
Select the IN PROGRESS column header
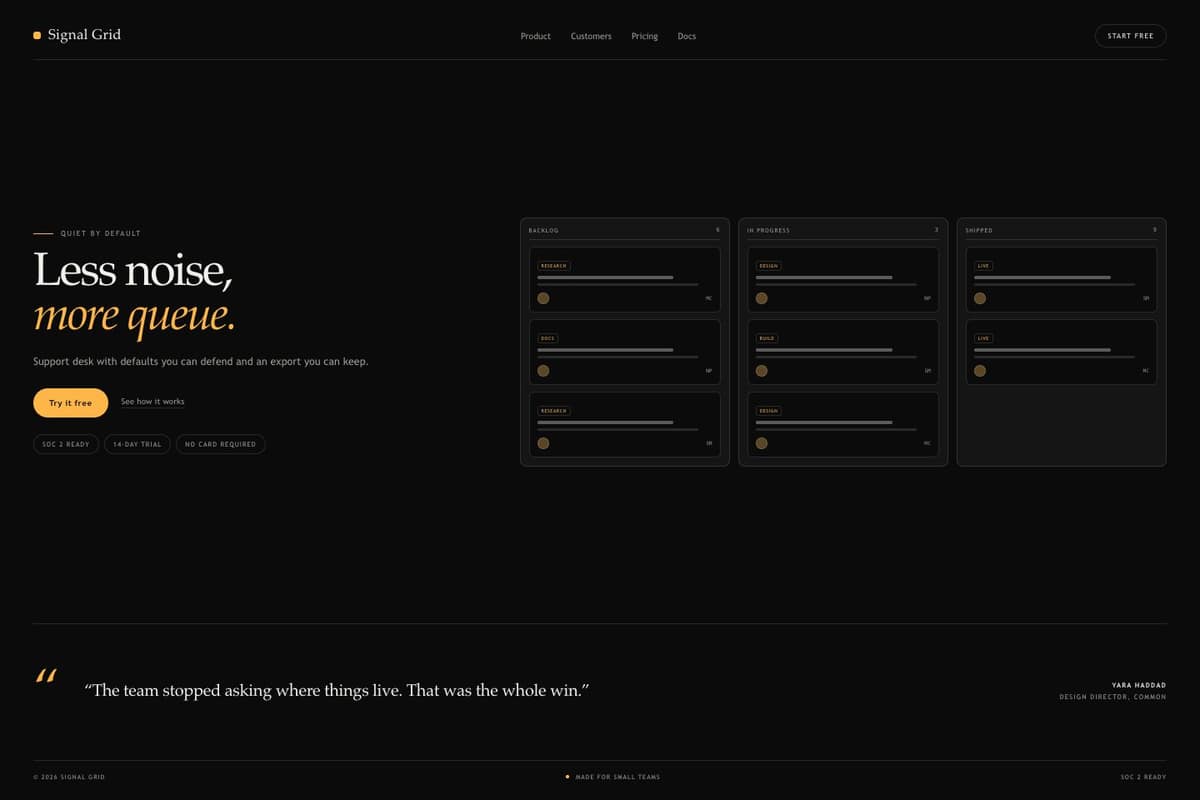(768, 231)
